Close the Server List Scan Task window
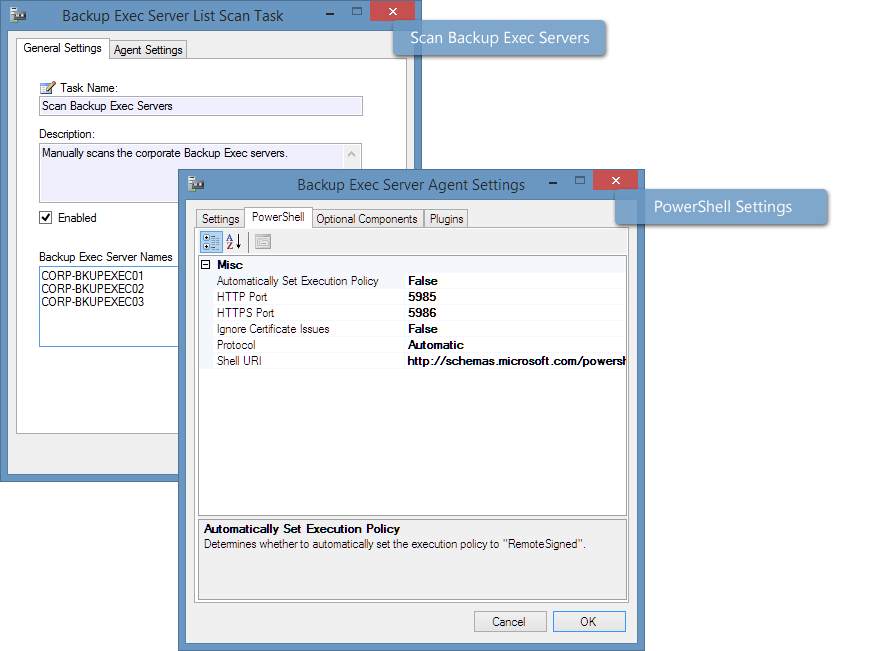The image size is (894, 651). (393, 11)
